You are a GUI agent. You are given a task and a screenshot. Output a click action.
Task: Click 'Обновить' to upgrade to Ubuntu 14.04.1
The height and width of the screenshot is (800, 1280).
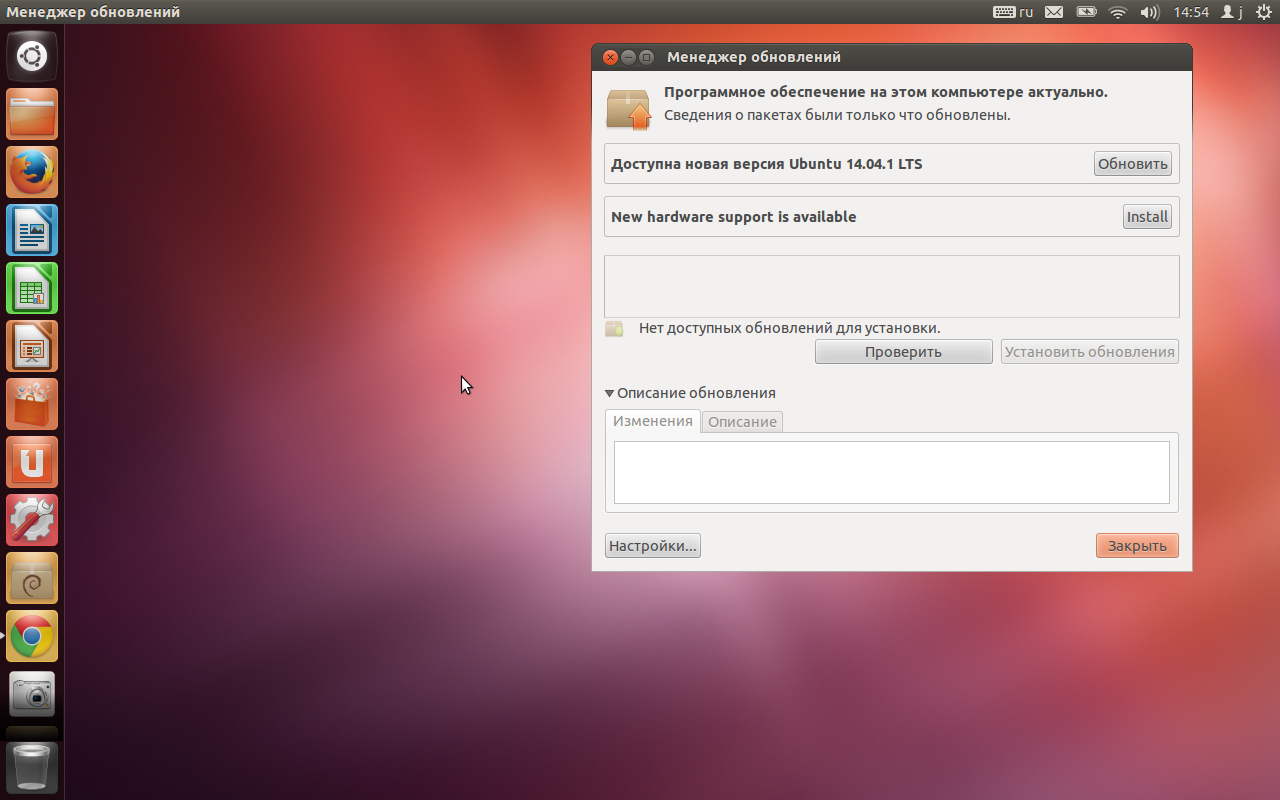point(1133,164)
